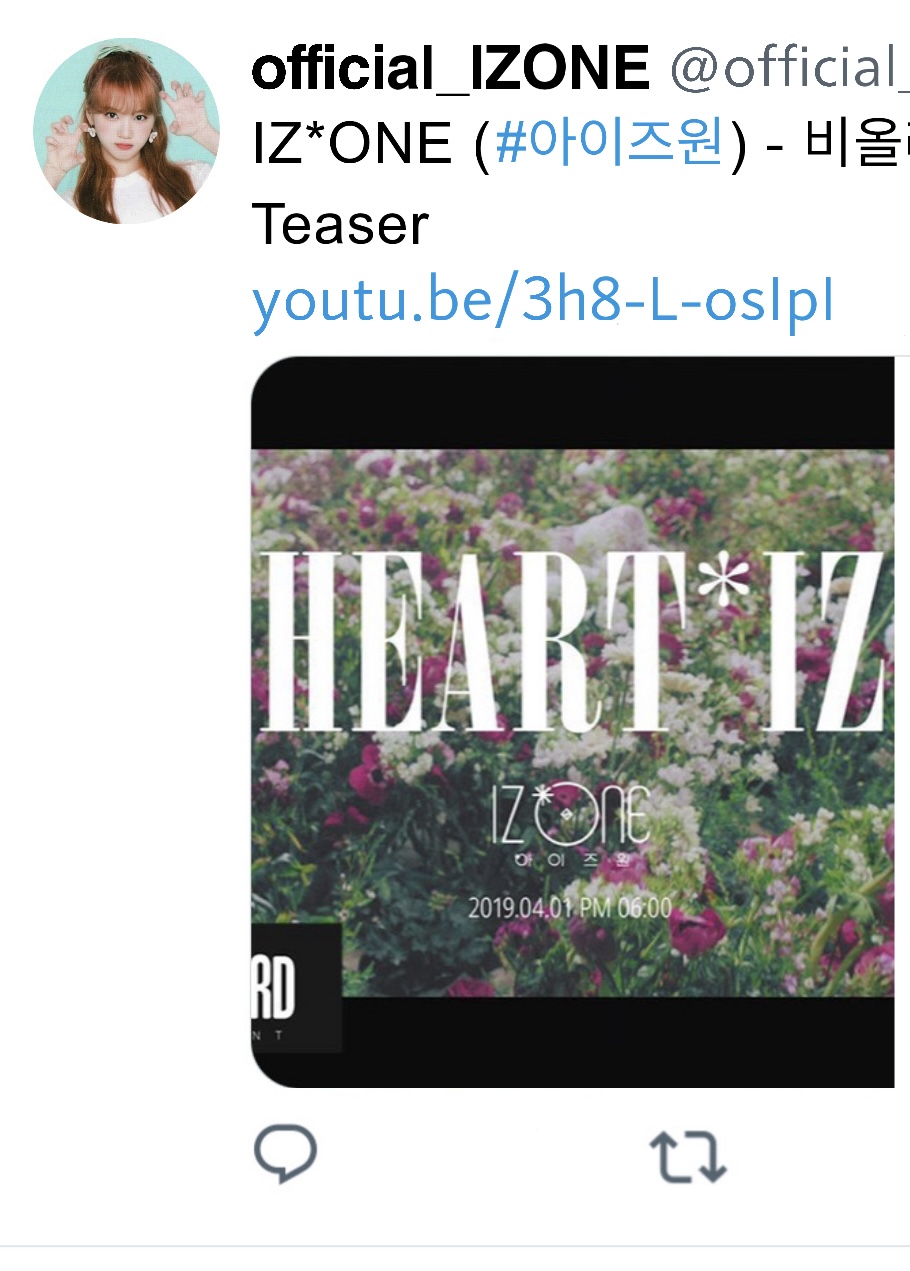Open the official_IZONE profile avatar

click(127, 130)
